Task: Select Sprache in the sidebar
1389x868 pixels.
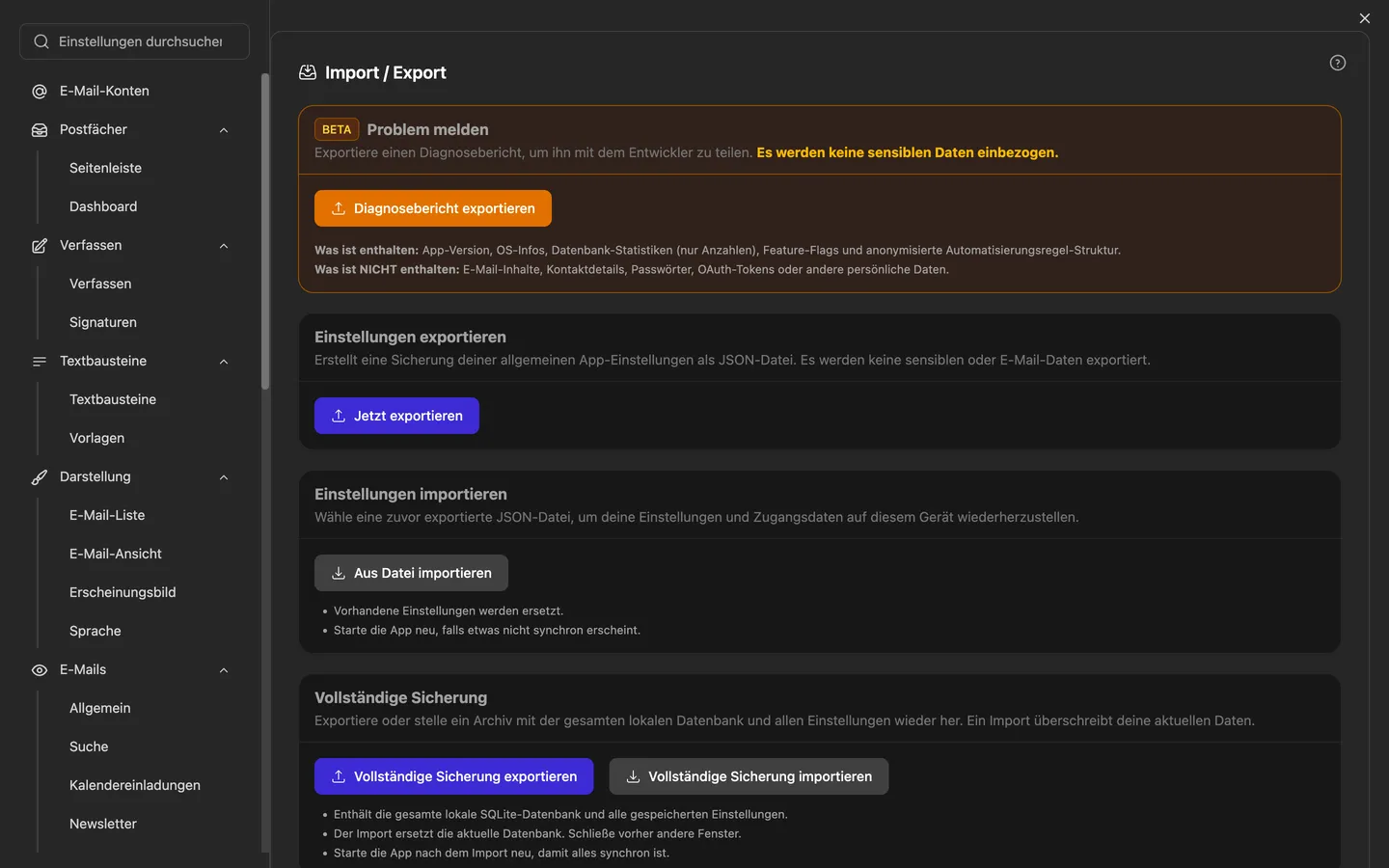Action: pos(95,631)
